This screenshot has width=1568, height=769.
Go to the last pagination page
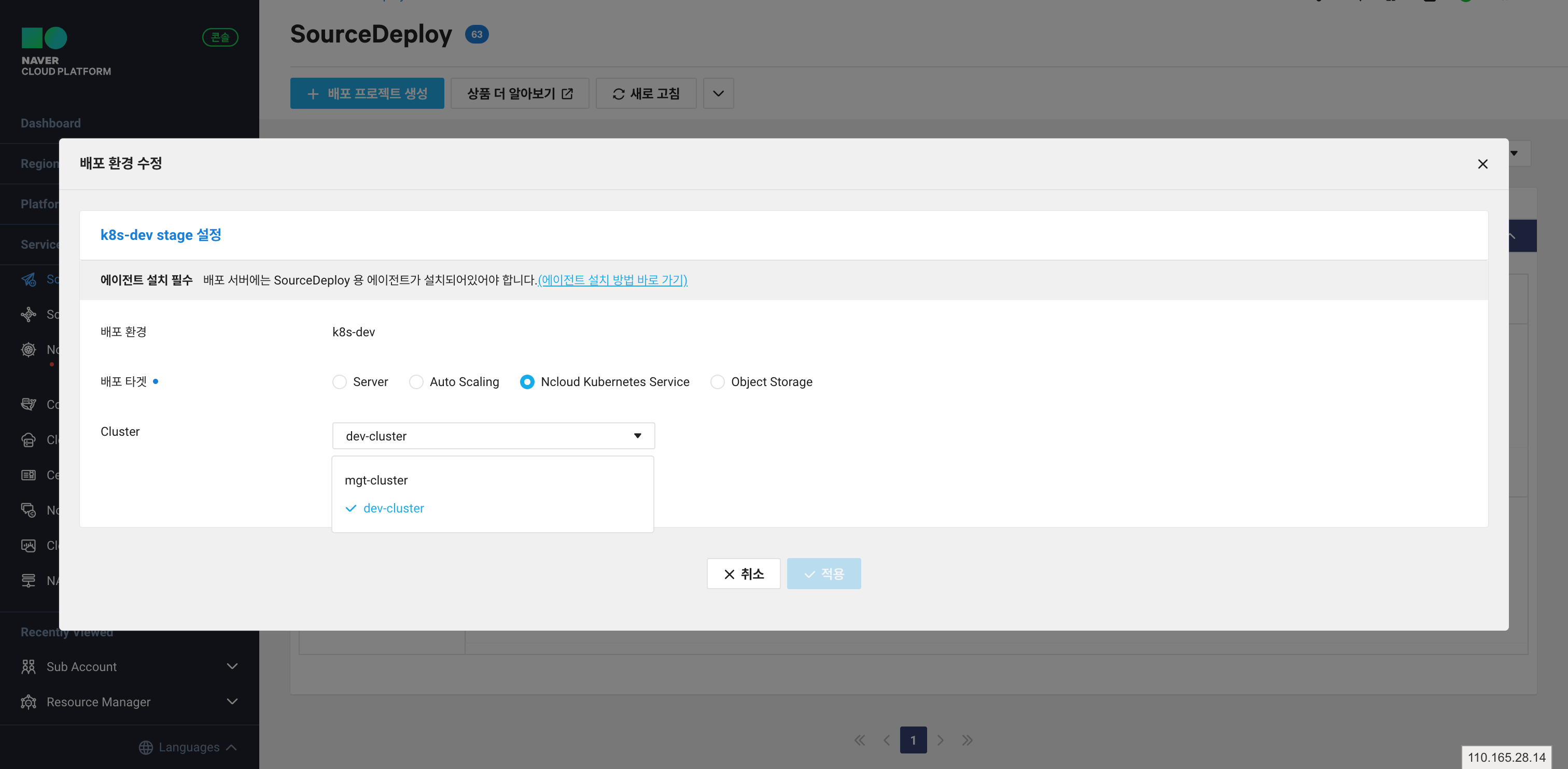click(967, 740)
